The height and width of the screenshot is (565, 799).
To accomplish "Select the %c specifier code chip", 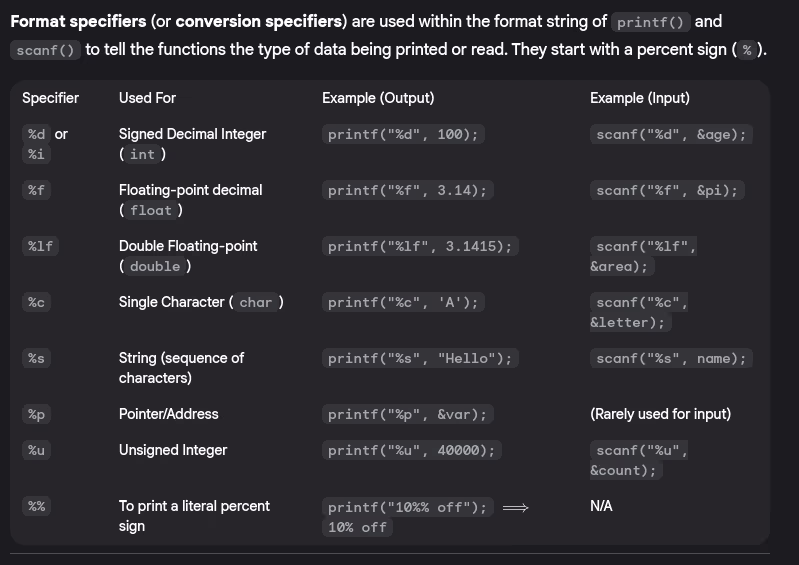I will pos(37,302).
